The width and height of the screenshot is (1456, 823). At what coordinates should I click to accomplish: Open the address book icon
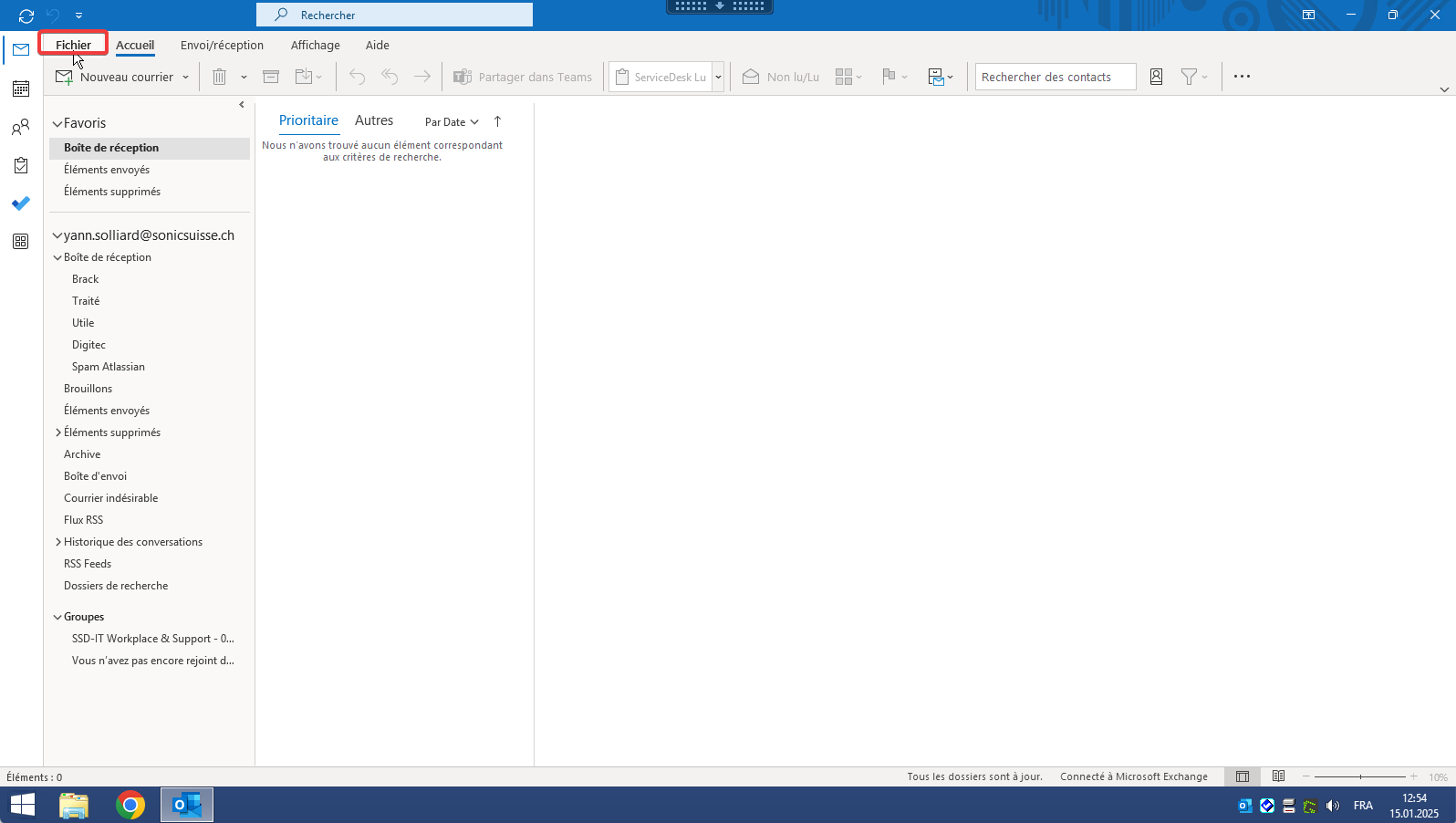pos(1156,77)
